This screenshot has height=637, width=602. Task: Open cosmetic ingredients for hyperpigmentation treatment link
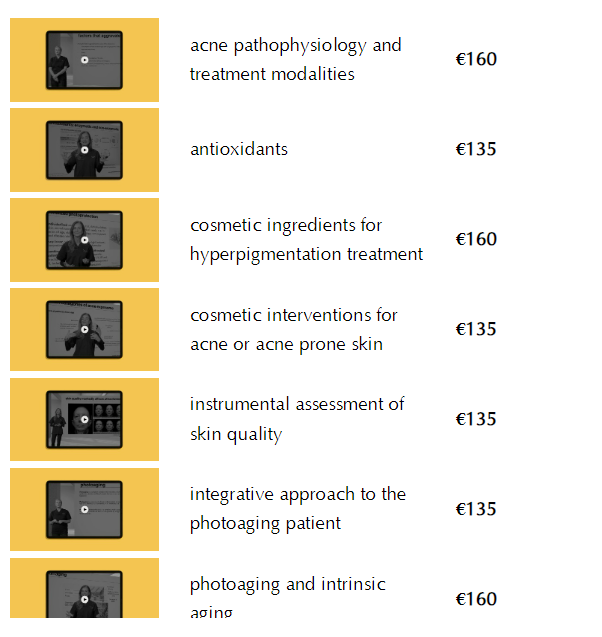tap(306, 240)
